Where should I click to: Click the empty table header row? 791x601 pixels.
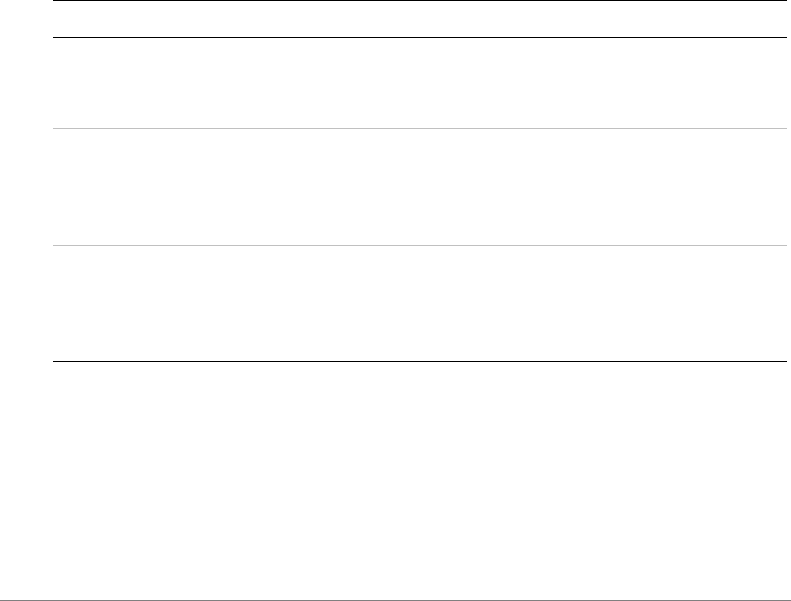pyautogui.click(x=420, y=19)
